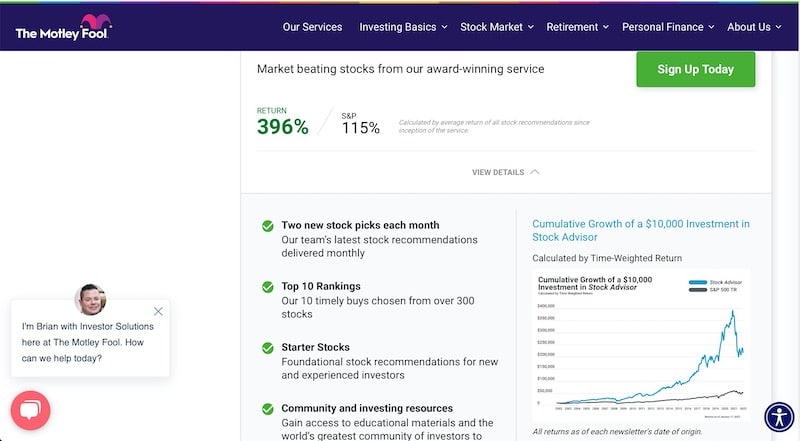
Task: Open Cumulative Growth of $10,000 Investment link
Action: (x=641, y=230)
